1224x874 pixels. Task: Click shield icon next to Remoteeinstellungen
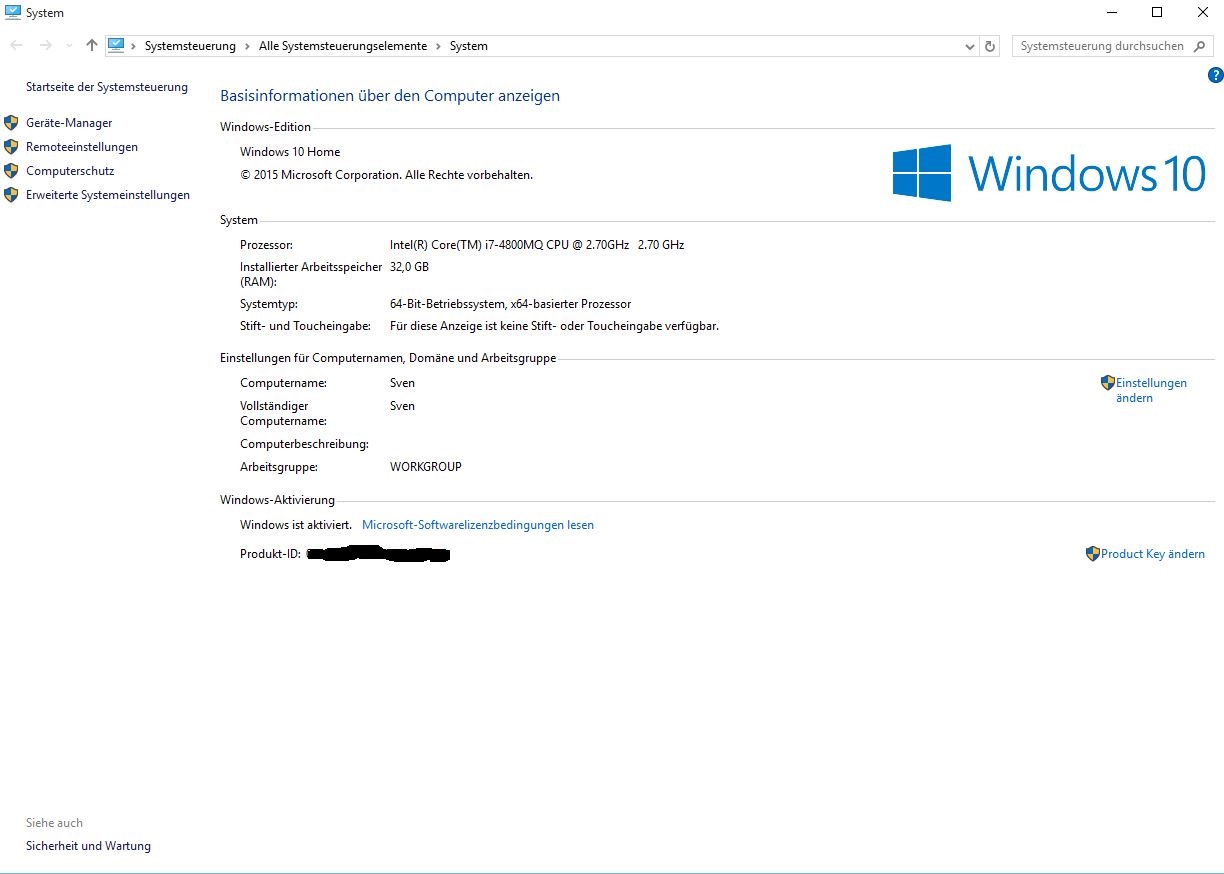point(11,147)
